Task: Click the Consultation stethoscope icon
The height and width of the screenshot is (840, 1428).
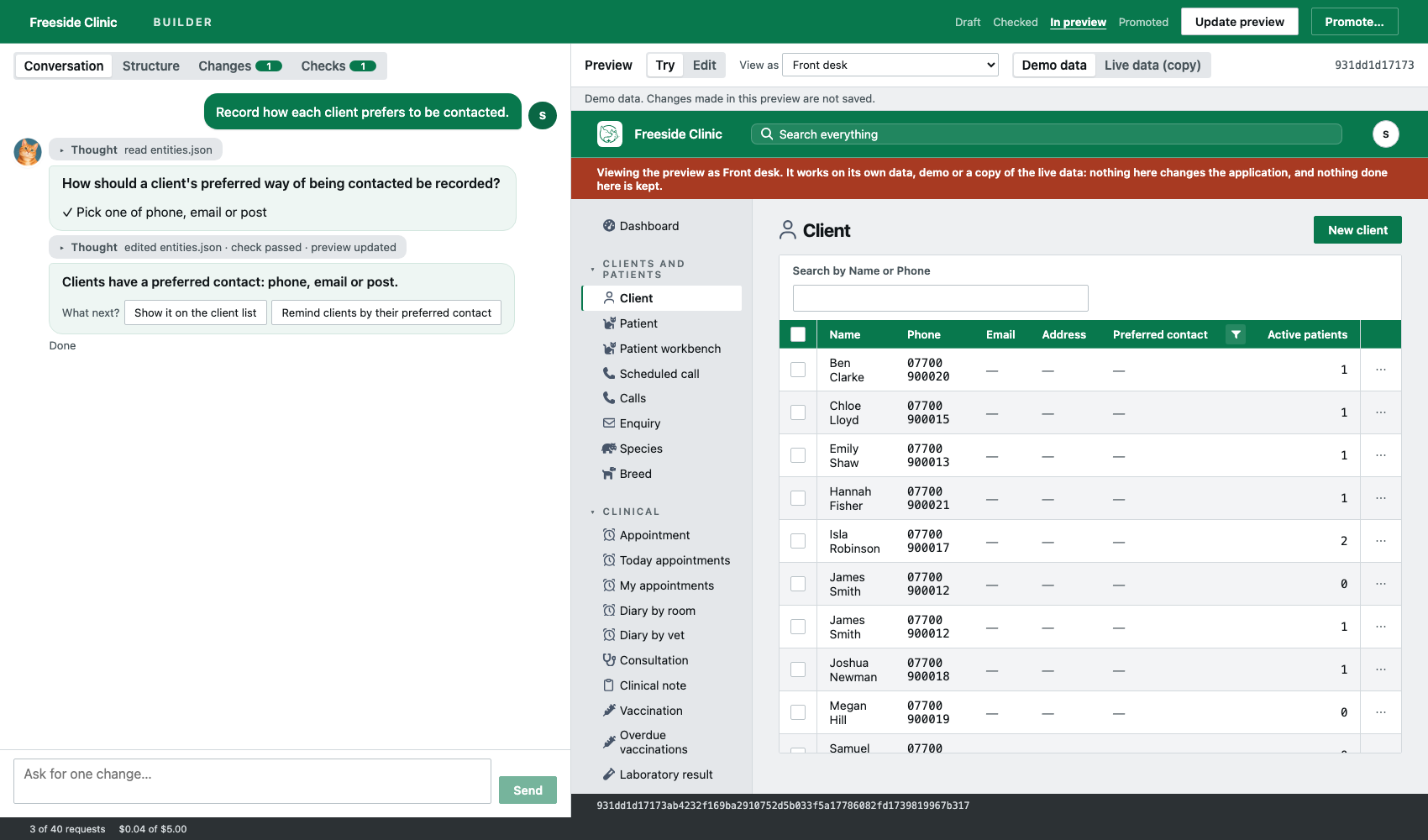Action: (x=609, y=660)
